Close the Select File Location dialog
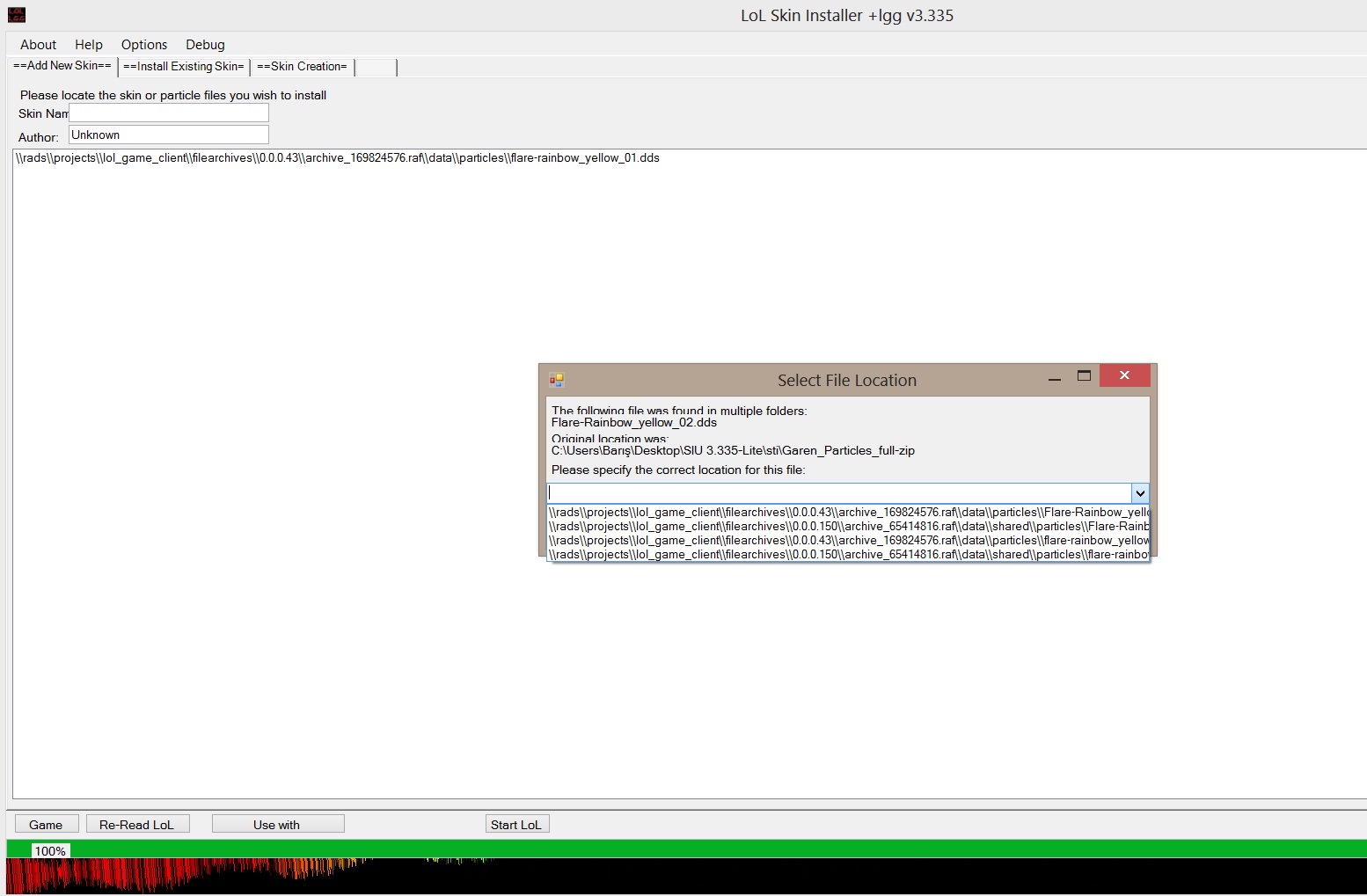1367x896 pixels. coord(1124,375)
